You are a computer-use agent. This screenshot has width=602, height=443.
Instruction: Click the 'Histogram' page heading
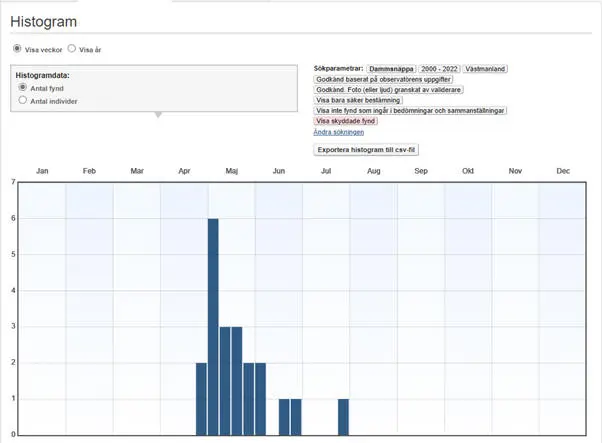(x=44, y=21)
